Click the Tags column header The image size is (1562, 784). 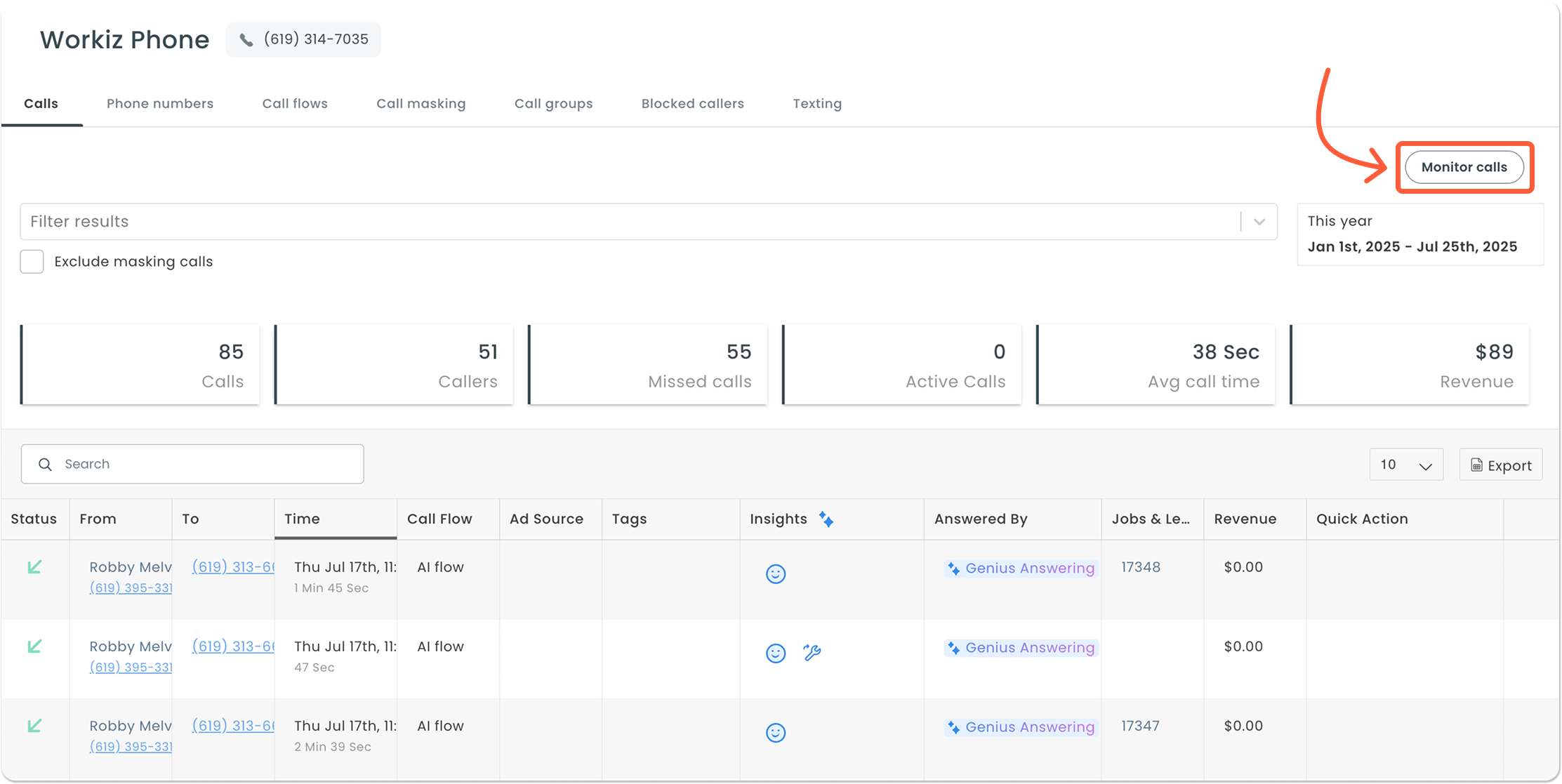(x=670, y=519)
